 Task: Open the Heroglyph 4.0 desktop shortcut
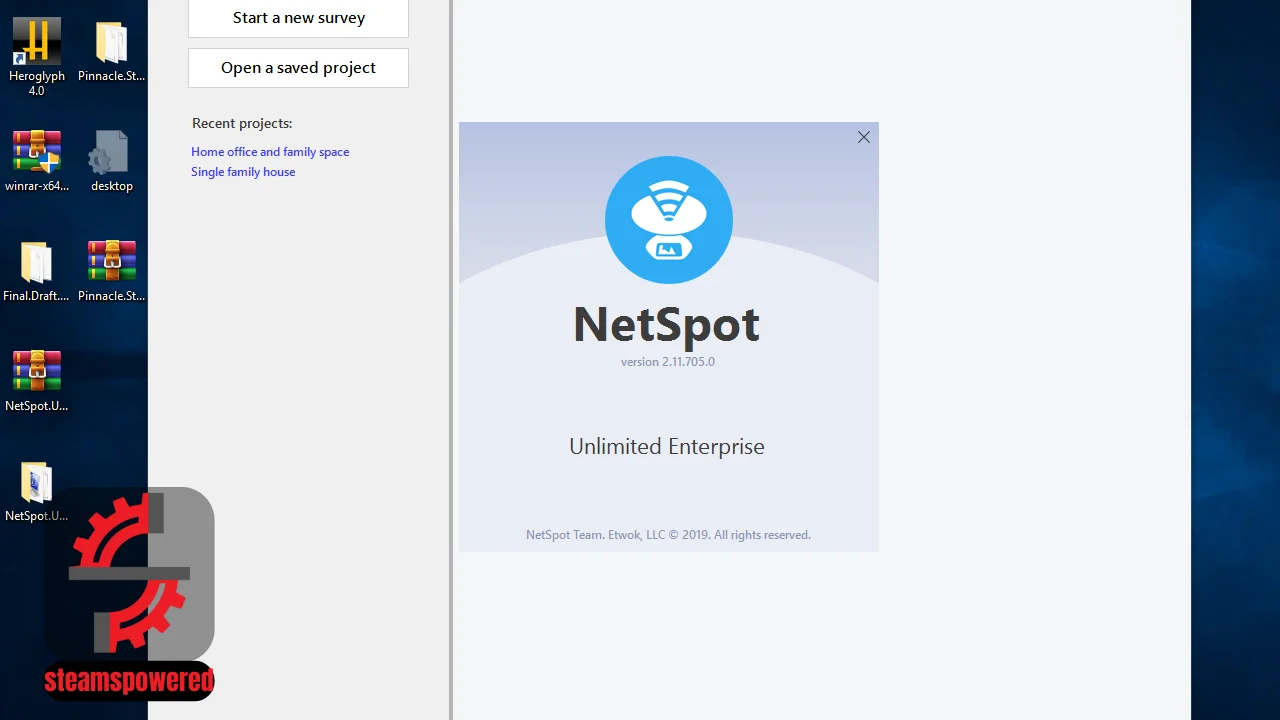(x=37, y=44)
